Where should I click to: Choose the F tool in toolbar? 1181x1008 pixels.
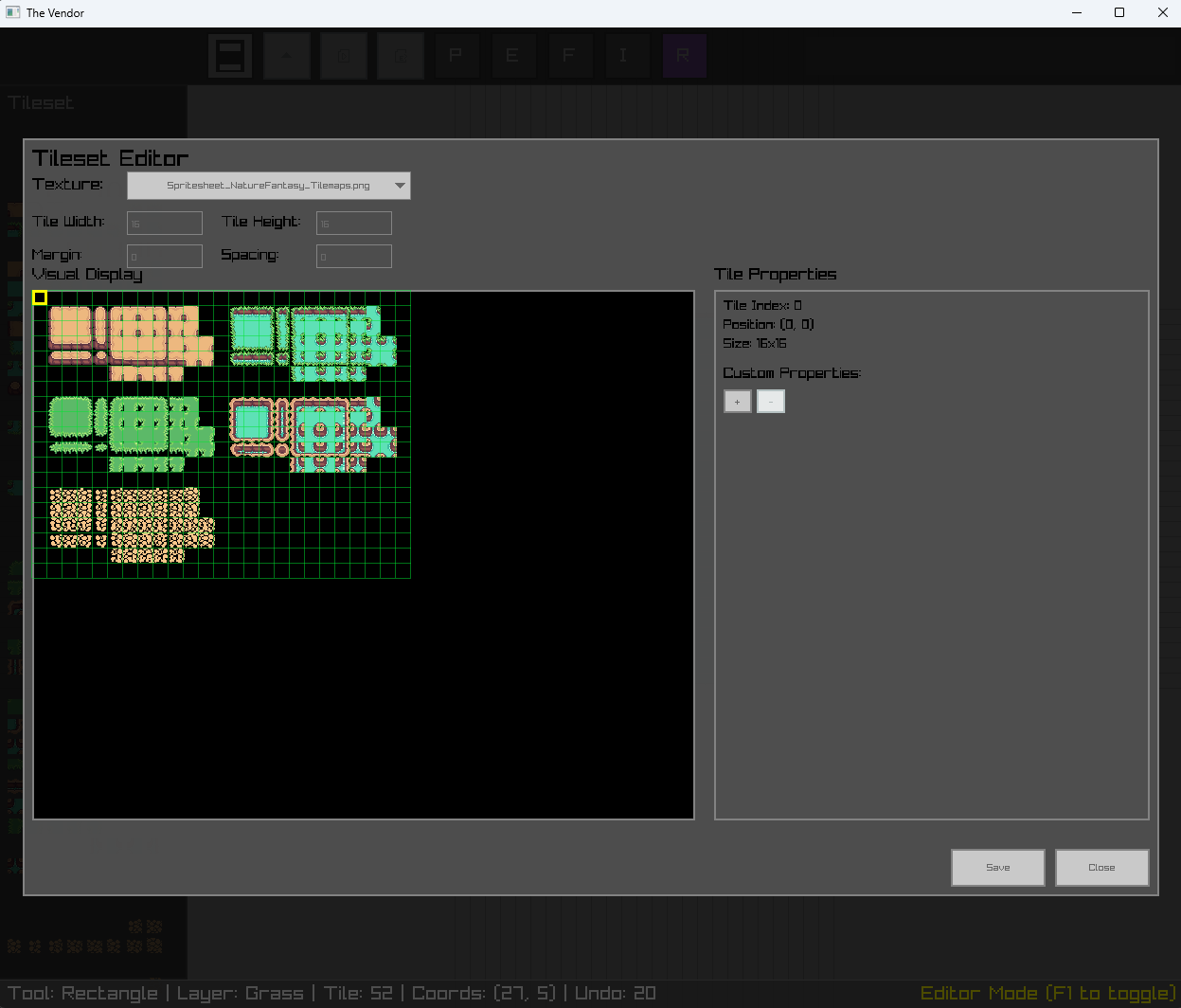[568, 56]
